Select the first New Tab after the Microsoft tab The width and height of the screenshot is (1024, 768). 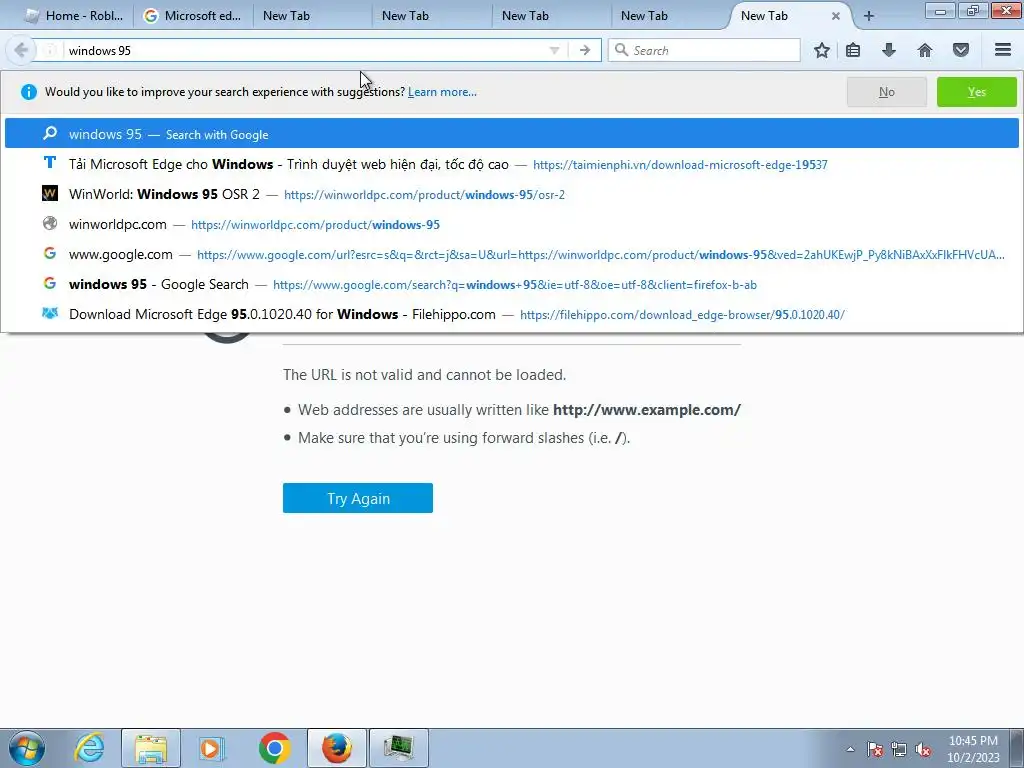pos(310,16)
